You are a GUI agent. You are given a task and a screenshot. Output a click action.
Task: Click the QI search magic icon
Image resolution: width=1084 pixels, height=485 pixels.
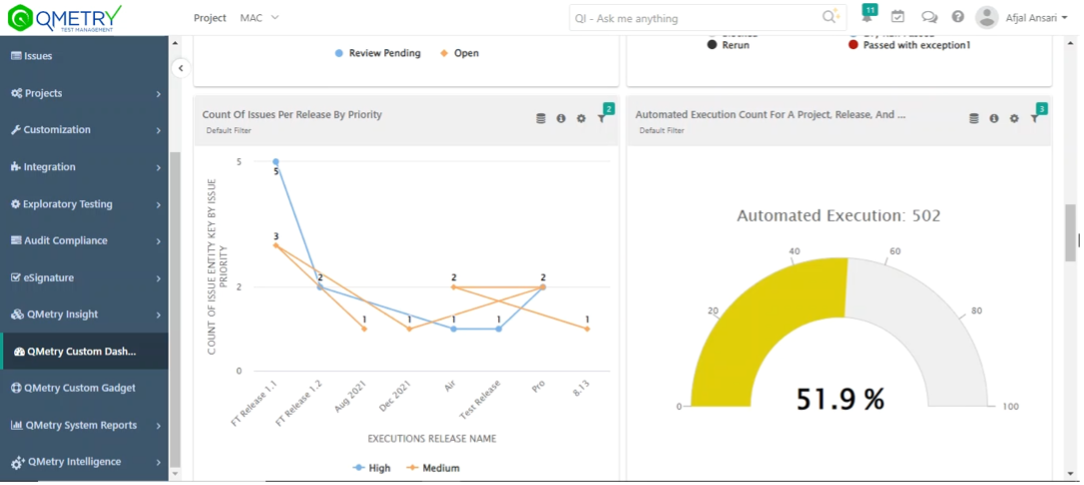click(x=830, y=17)
